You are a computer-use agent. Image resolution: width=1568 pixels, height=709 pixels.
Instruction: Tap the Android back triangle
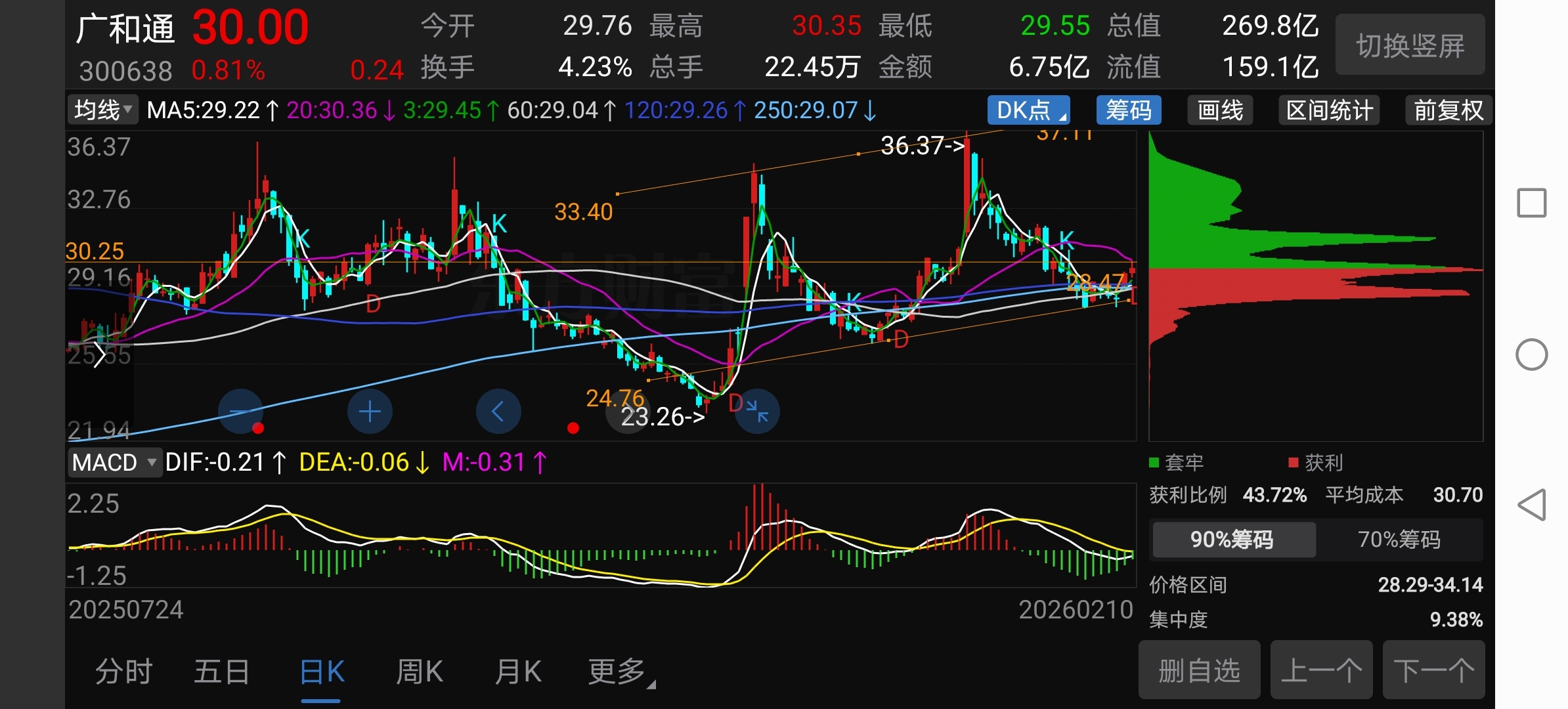(1531, 505)
